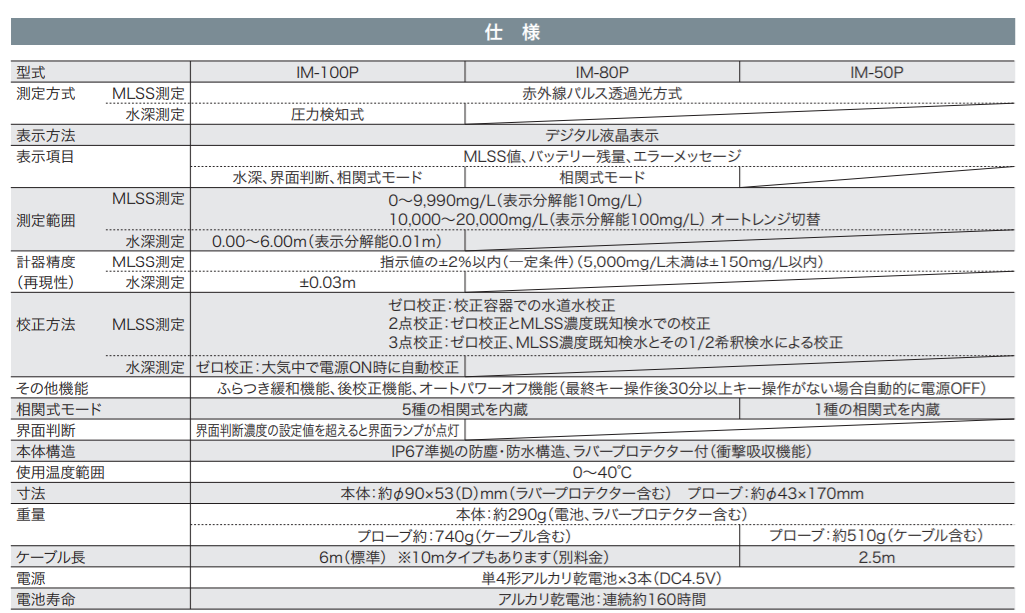
Task: Click the 圧力検知式 cell
Action: [x=327, y=114]
